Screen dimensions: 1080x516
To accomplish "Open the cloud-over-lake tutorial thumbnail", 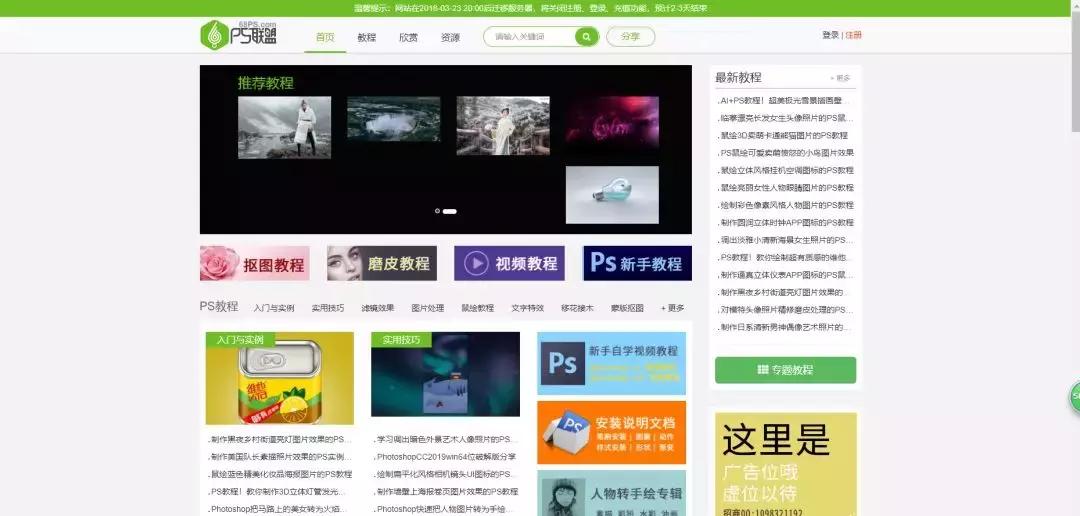I will click(x=393, y=118).
